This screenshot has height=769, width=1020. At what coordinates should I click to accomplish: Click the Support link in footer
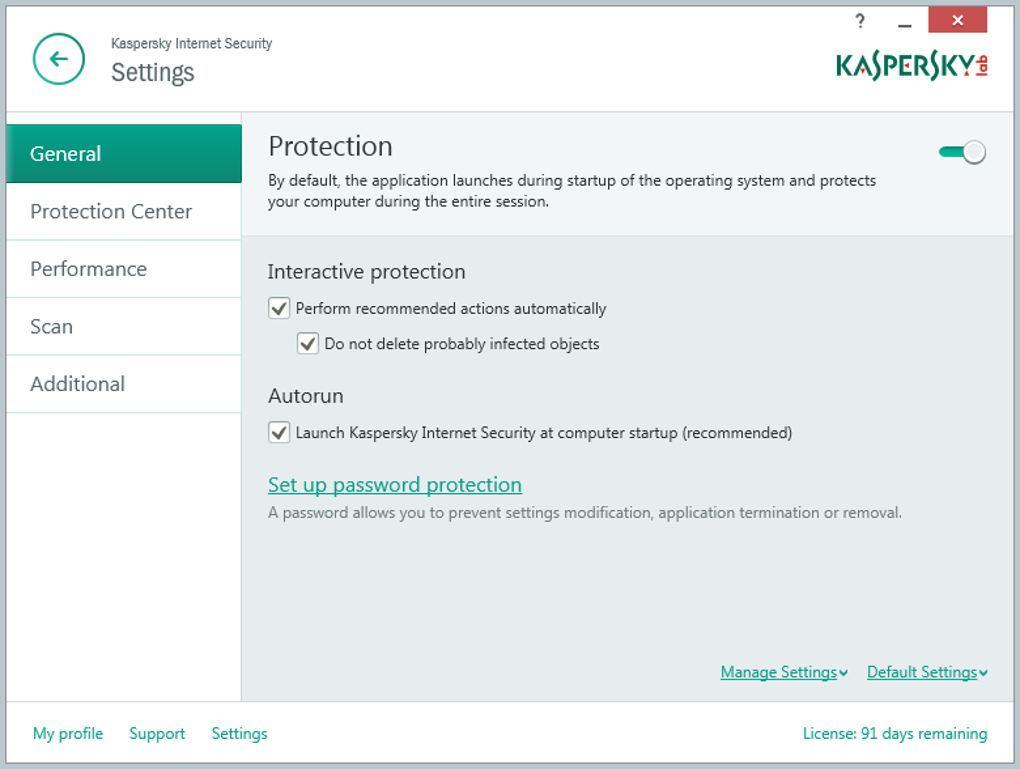[x=157, y=733]
